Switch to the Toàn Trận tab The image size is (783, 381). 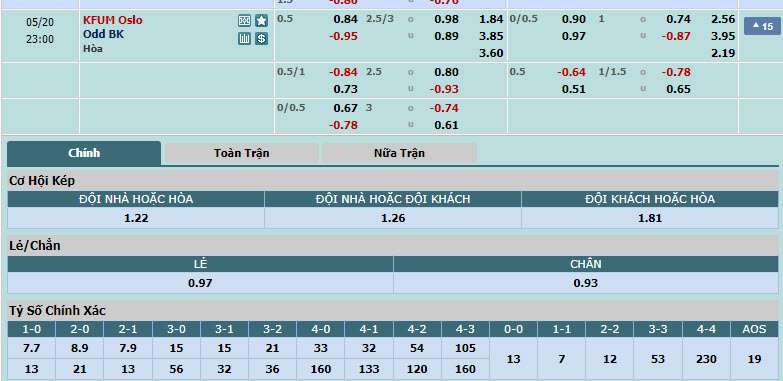pos(242,153)
